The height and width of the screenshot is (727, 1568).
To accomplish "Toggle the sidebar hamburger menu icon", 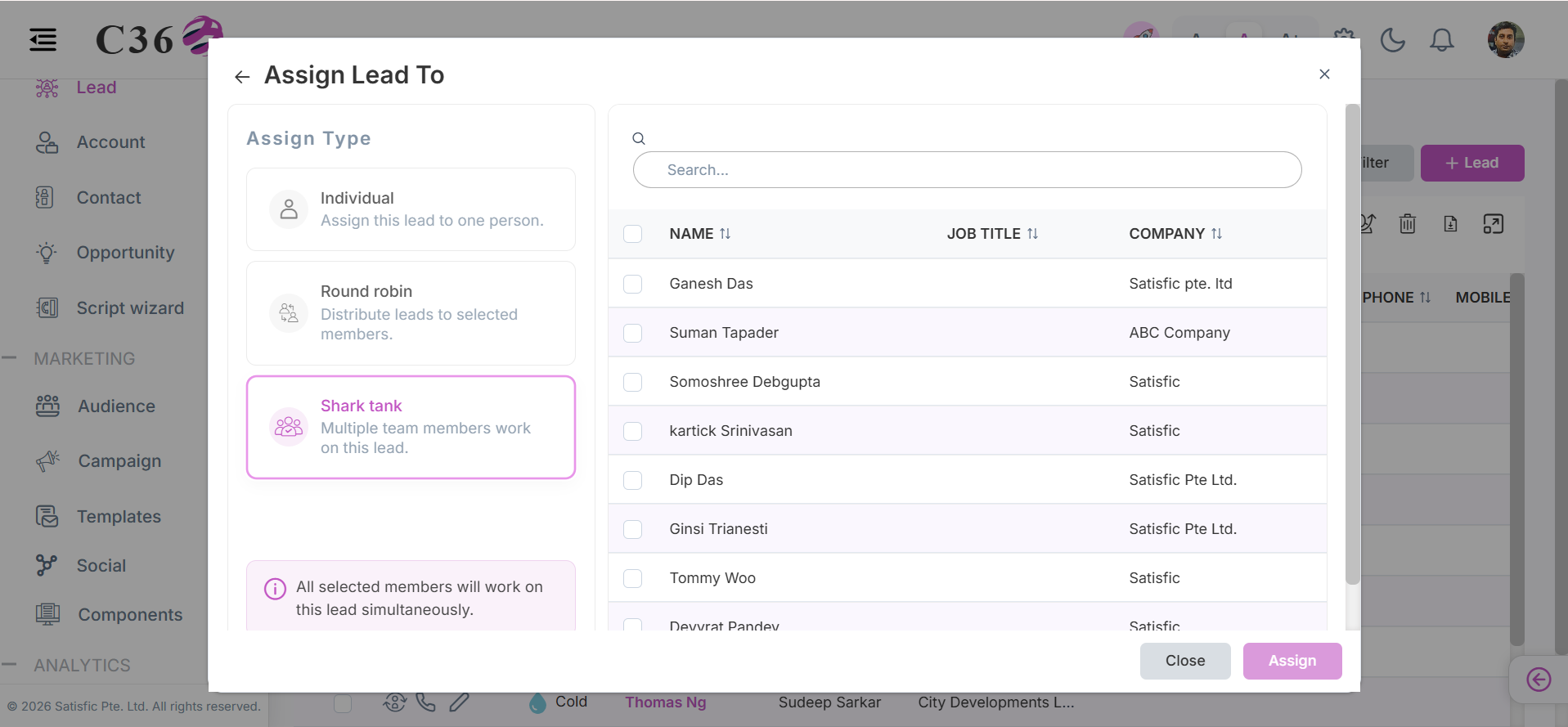I will 43,39.
